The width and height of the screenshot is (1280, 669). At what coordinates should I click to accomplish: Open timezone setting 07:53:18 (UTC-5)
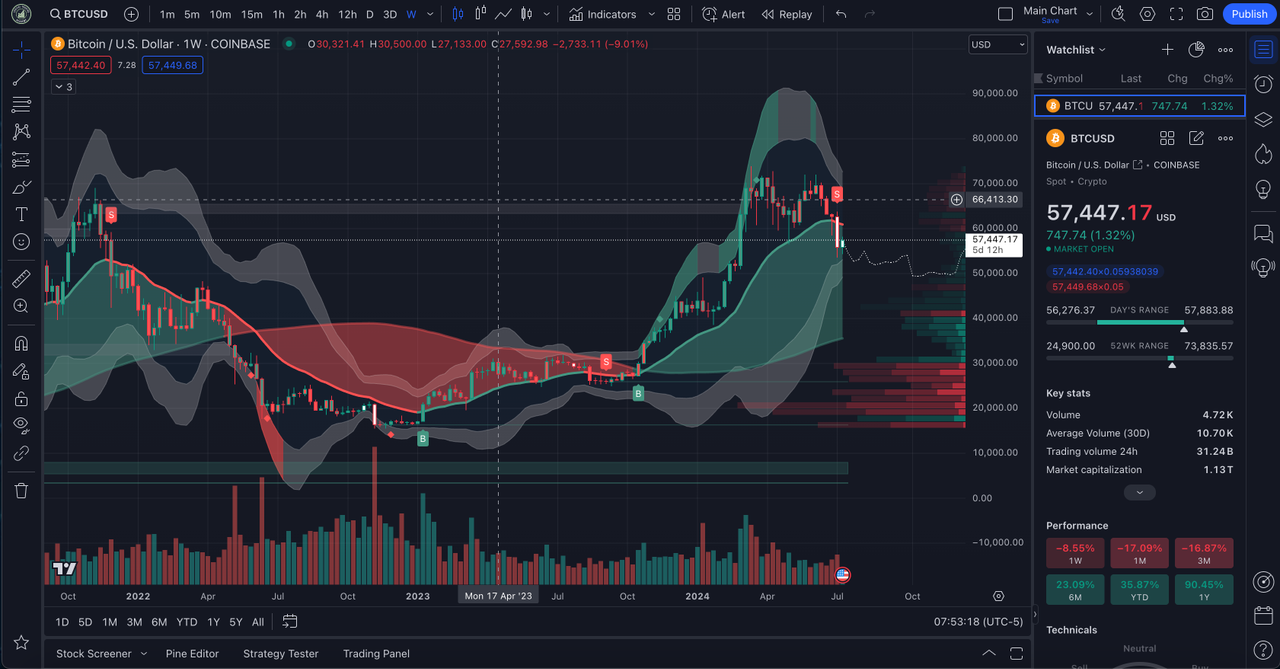click(x=978, y=622)
